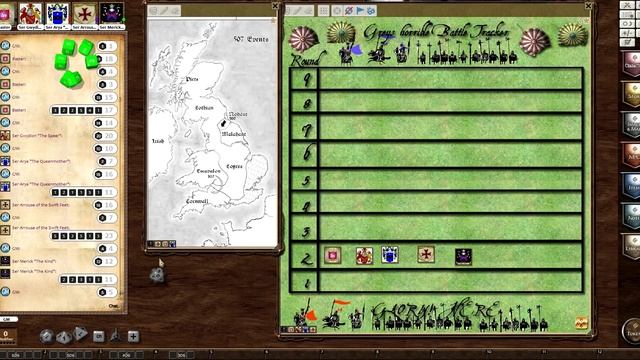Pick the round d20 die from dice tray

(46, 336)
